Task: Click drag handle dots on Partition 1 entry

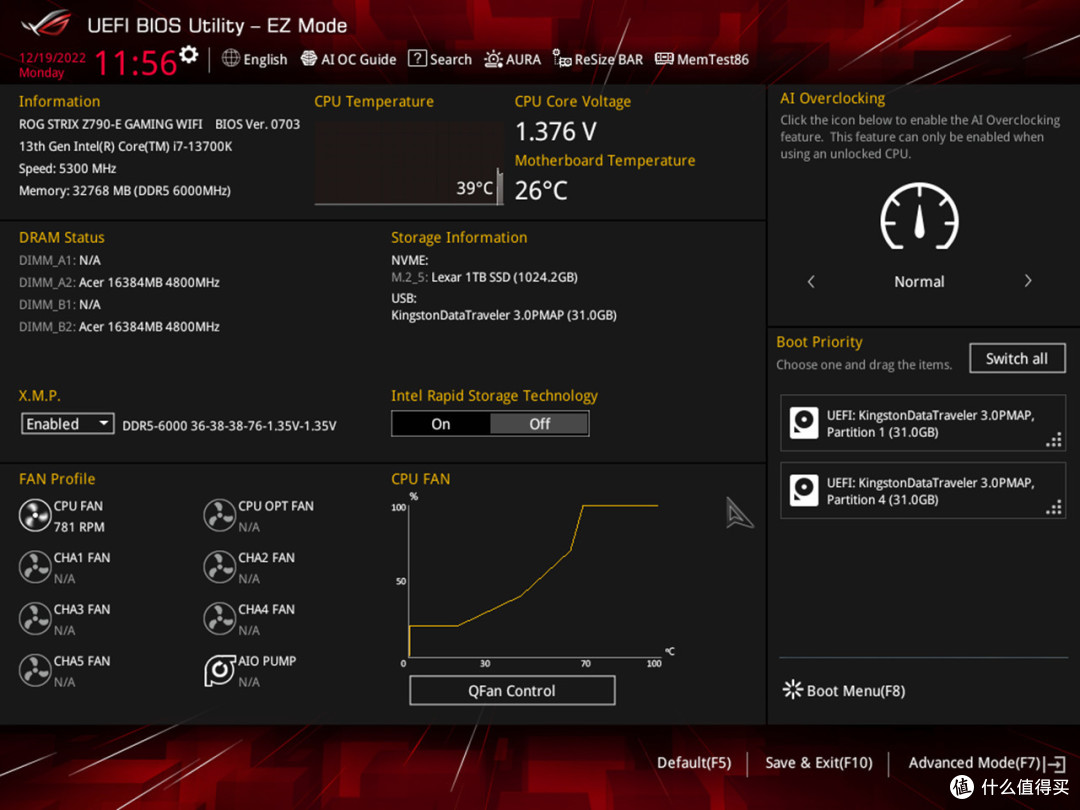Action: coord(1054,441)
